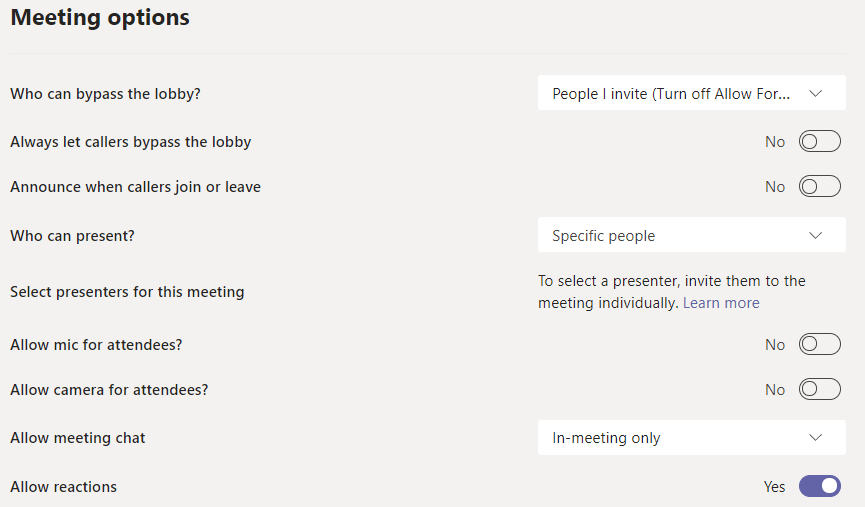Click chevron arrow of lobby bypass dropdown
The width and height of the screenshot is (865, 507).
pos(815,94)
